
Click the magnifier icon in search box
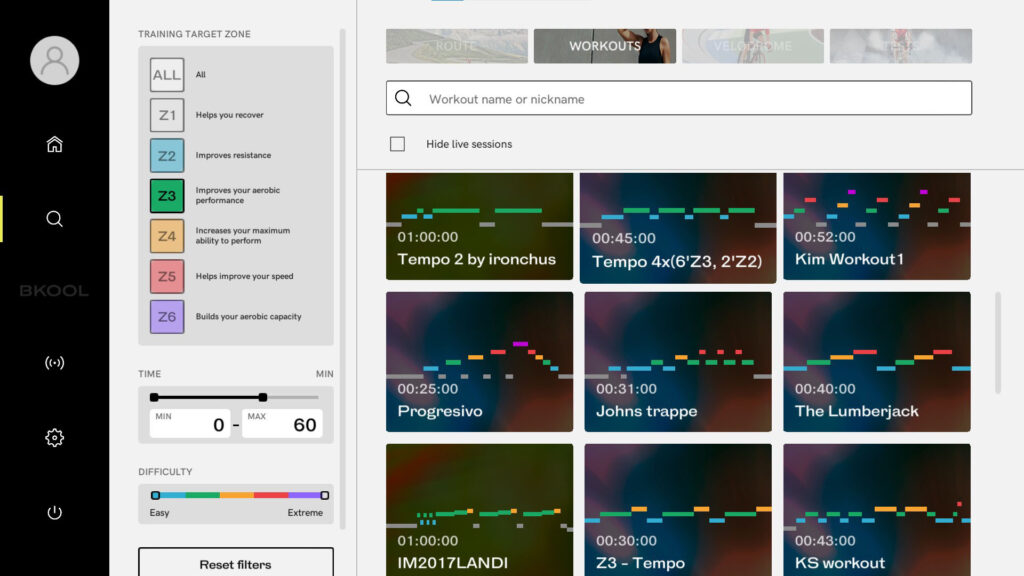point(404,99)
